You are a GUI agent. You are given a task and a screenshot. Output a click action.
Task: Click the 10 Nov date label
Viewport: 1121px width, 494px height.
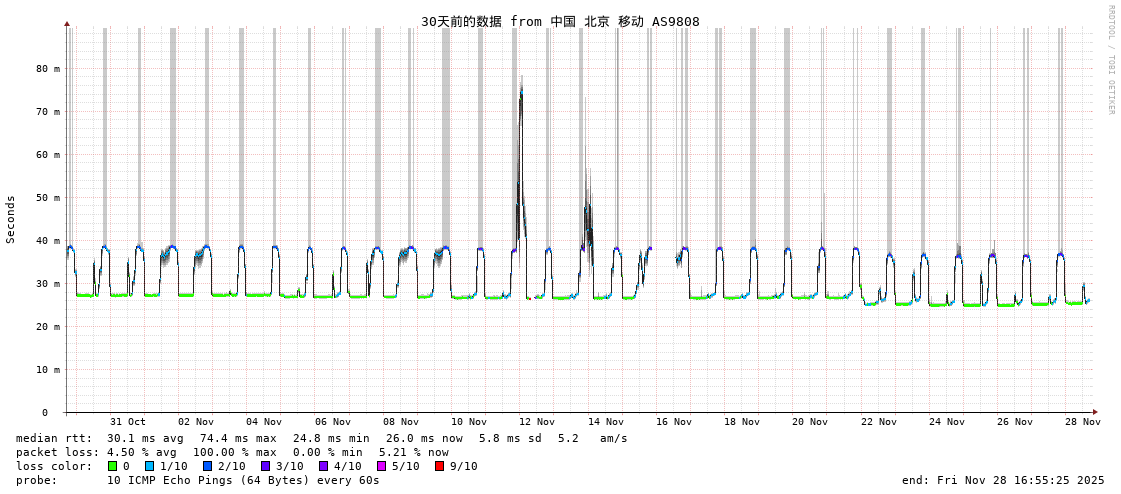[469, 422]
